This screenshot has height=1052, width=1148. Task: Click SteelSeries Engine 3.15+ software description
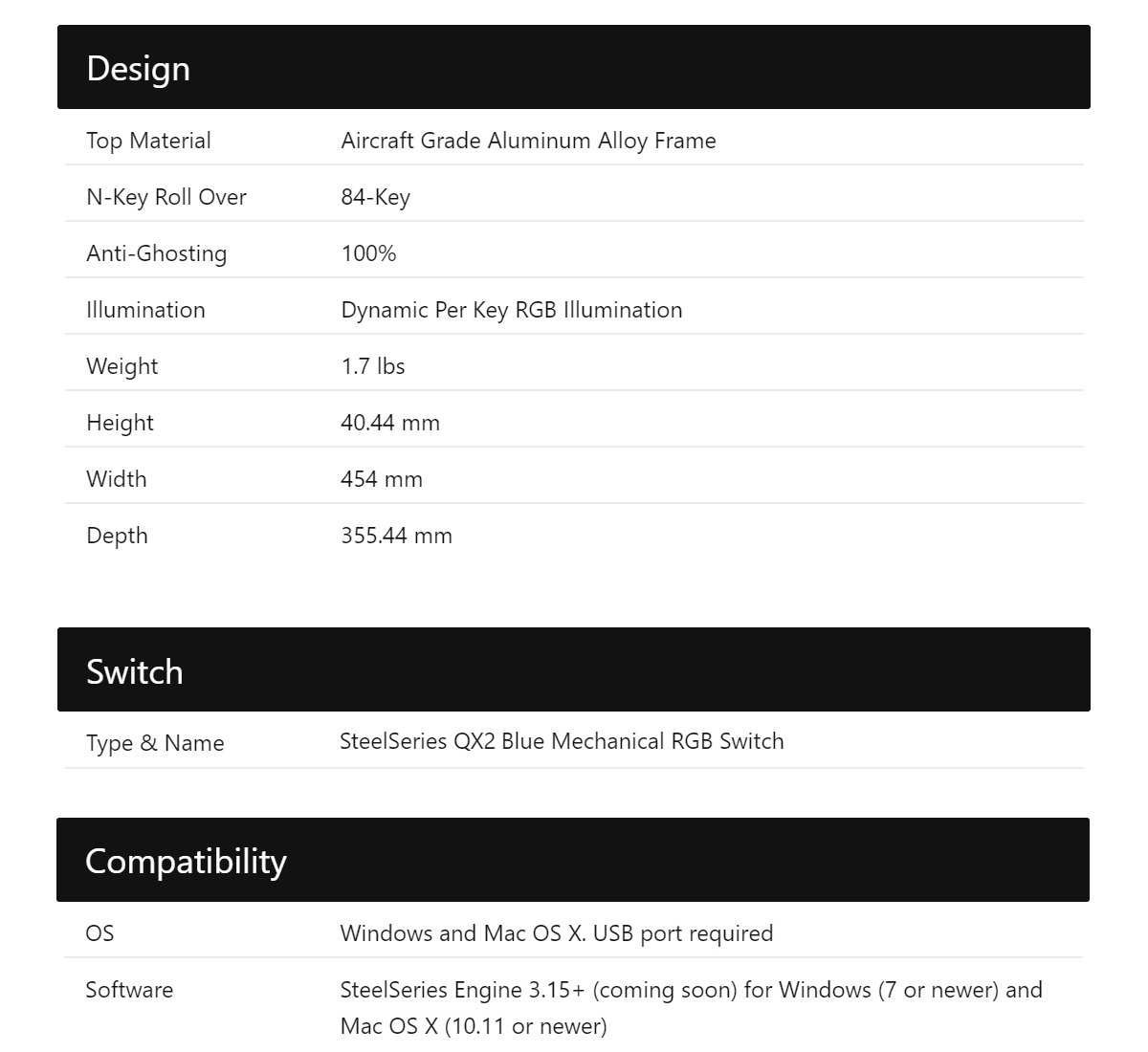point(691,1008)
